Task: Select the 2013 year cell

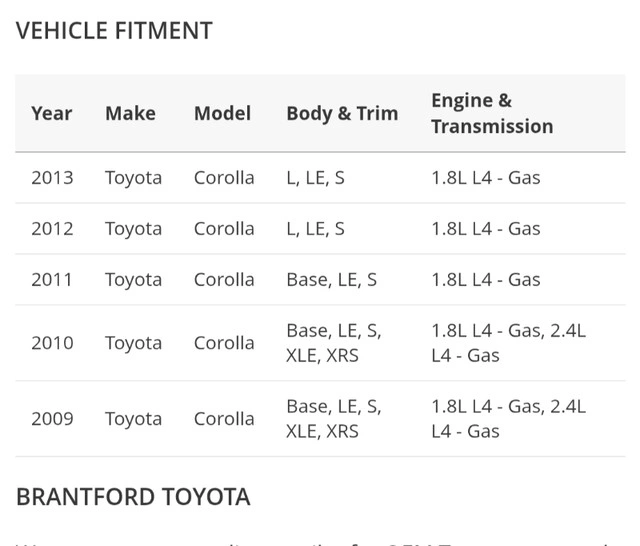Action: 52,178
